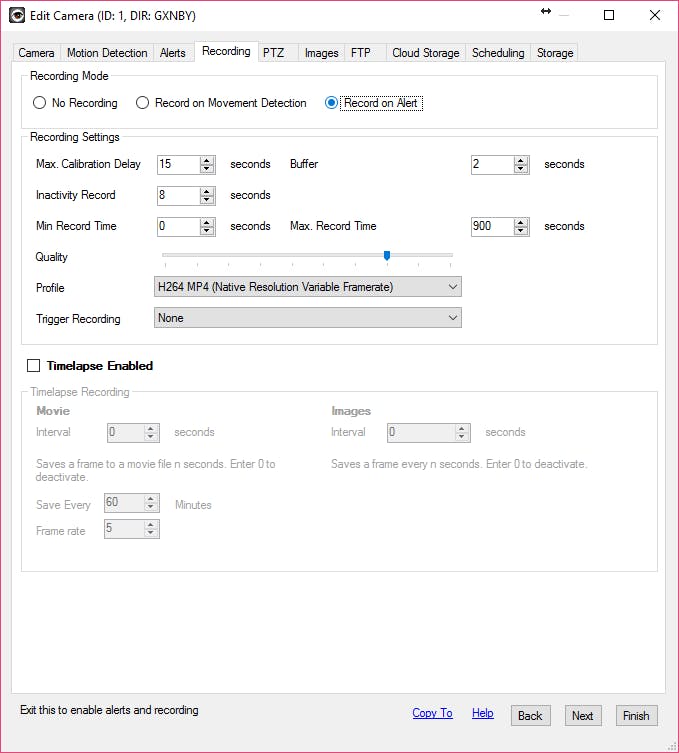This screenshot has height=753, width=679.
Task: Click the Copy To link
Action: [x=432, y=713]
